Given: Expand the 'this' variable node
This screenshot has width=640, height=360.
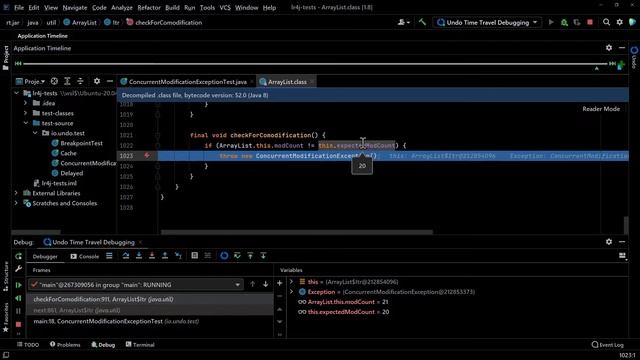Looking at the screenshot, I should coord(291,282).
